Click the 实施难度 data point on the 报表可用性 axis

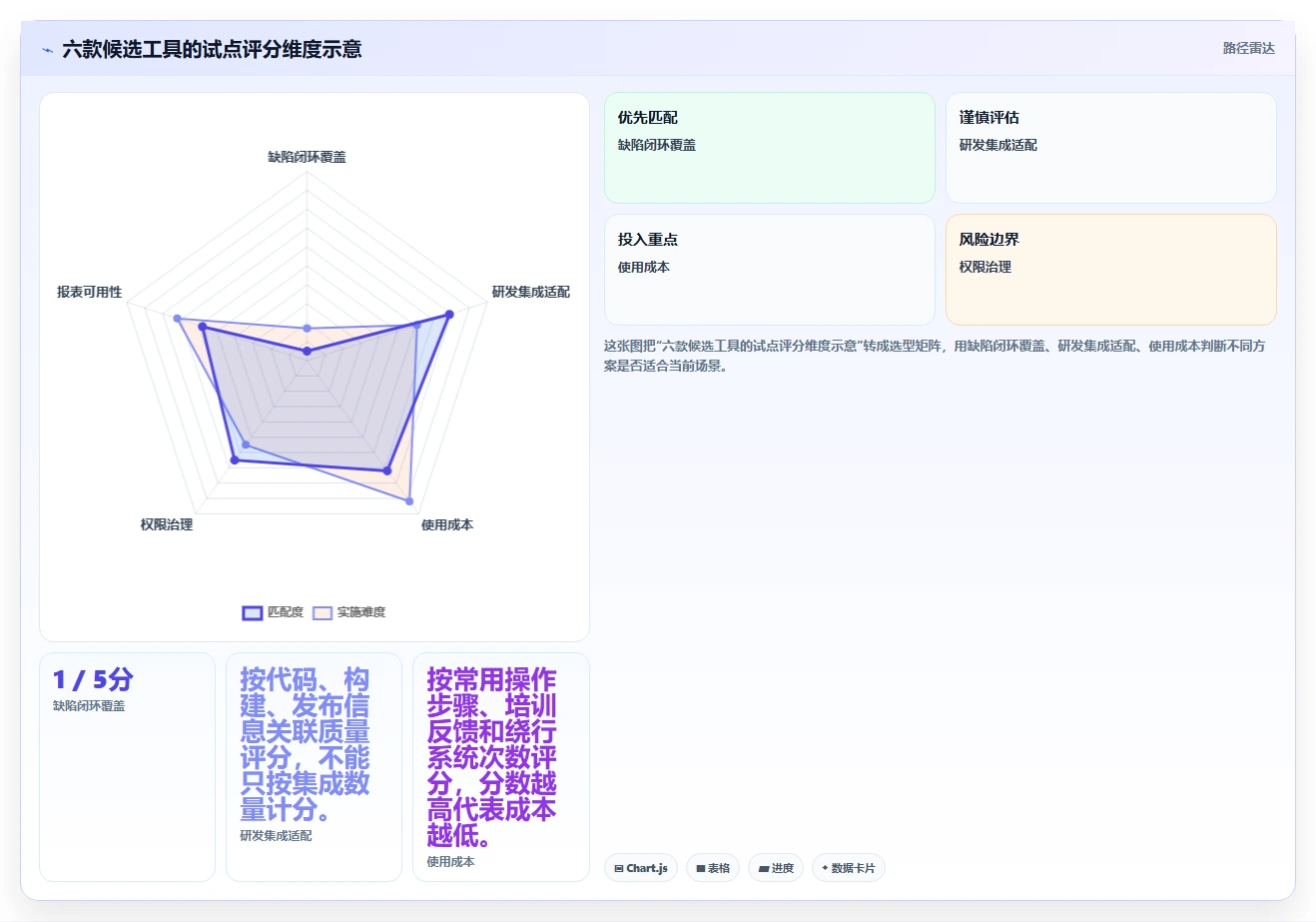178,319
